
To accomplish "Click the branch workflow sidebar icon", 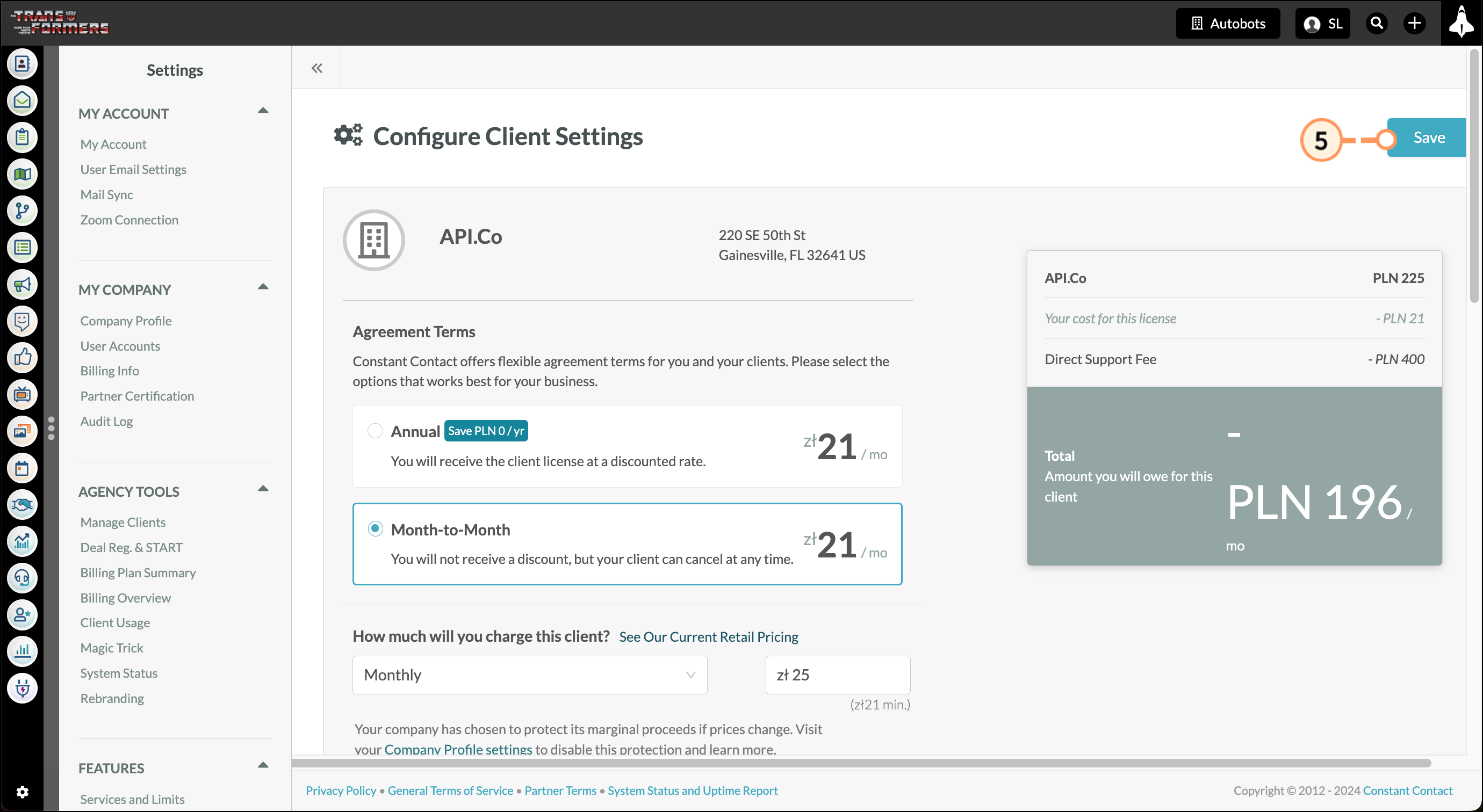I will [x=22, y=211].
